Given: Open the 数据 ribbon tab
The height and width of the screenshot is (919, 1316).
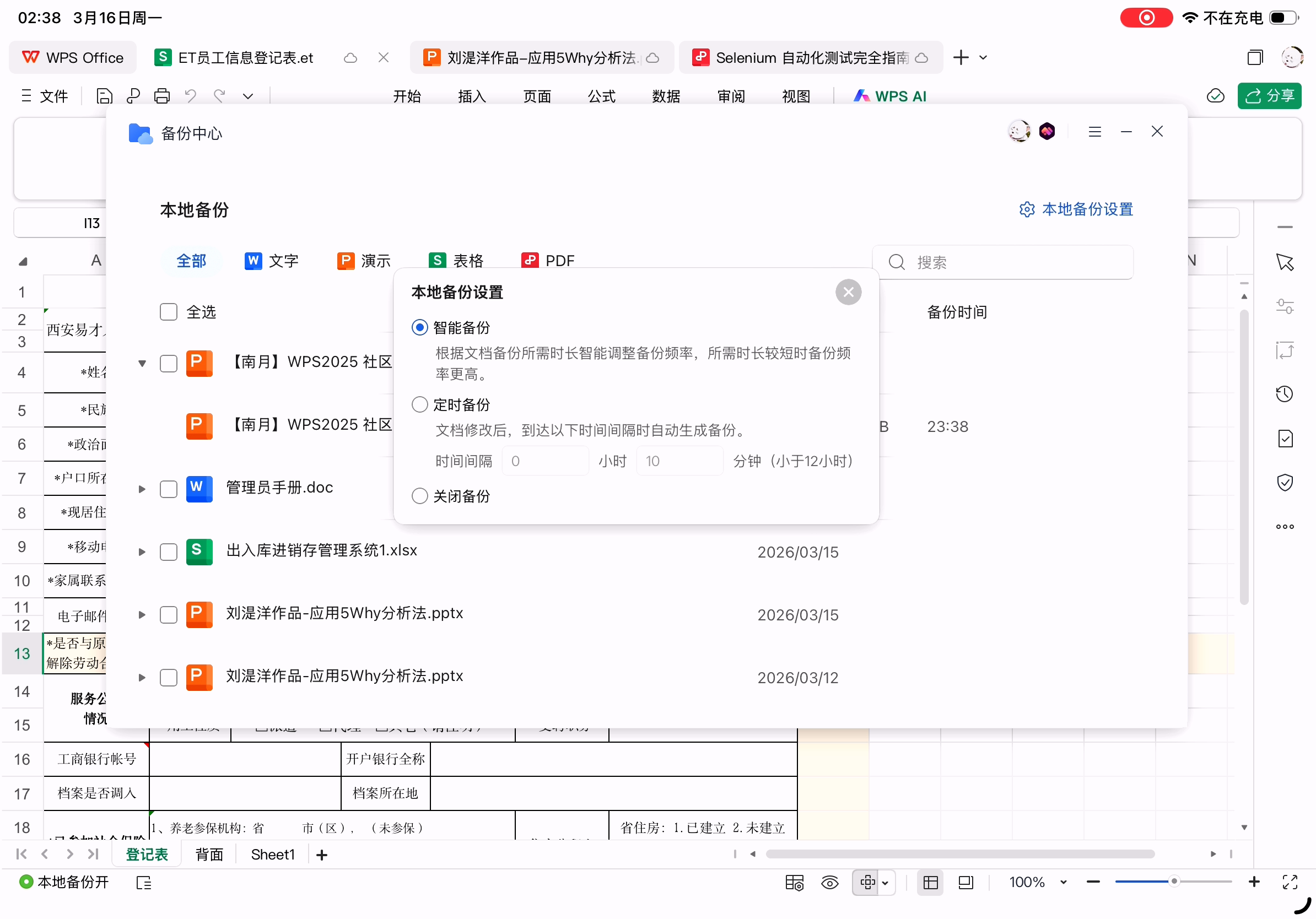Looking at the screenshot, I should pyautogui.click(x=666, y=96).
